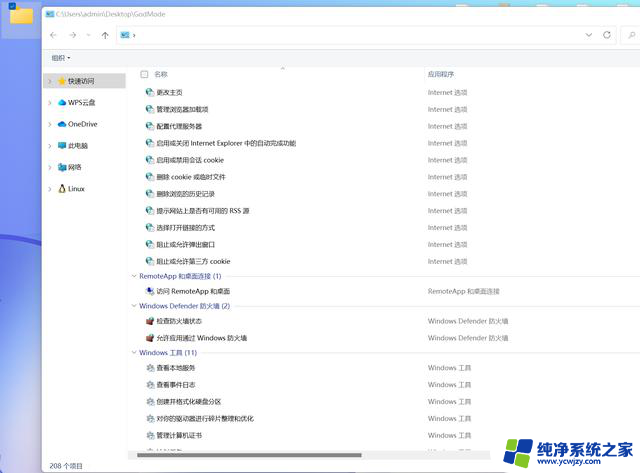Click icon for 删除 cookie 或临时文件
The image size is (640, 473).
pyautogui.click(x=150, y=177)
